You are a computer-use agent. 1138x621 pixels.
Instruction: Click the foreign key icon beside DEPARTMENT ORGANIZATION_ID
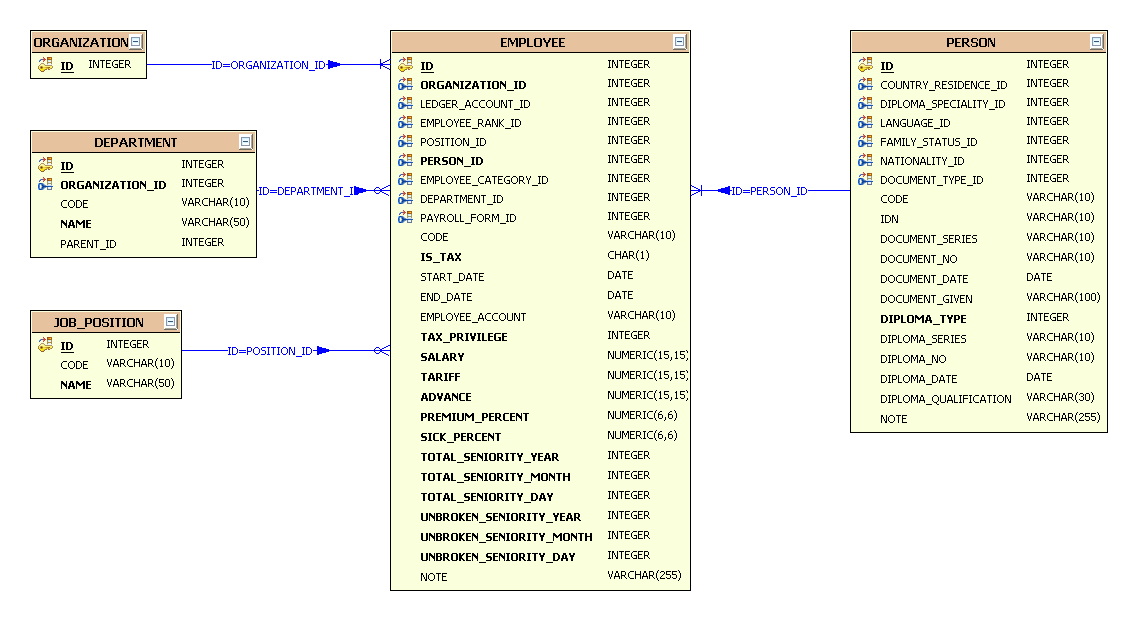(x=45, y=184)
